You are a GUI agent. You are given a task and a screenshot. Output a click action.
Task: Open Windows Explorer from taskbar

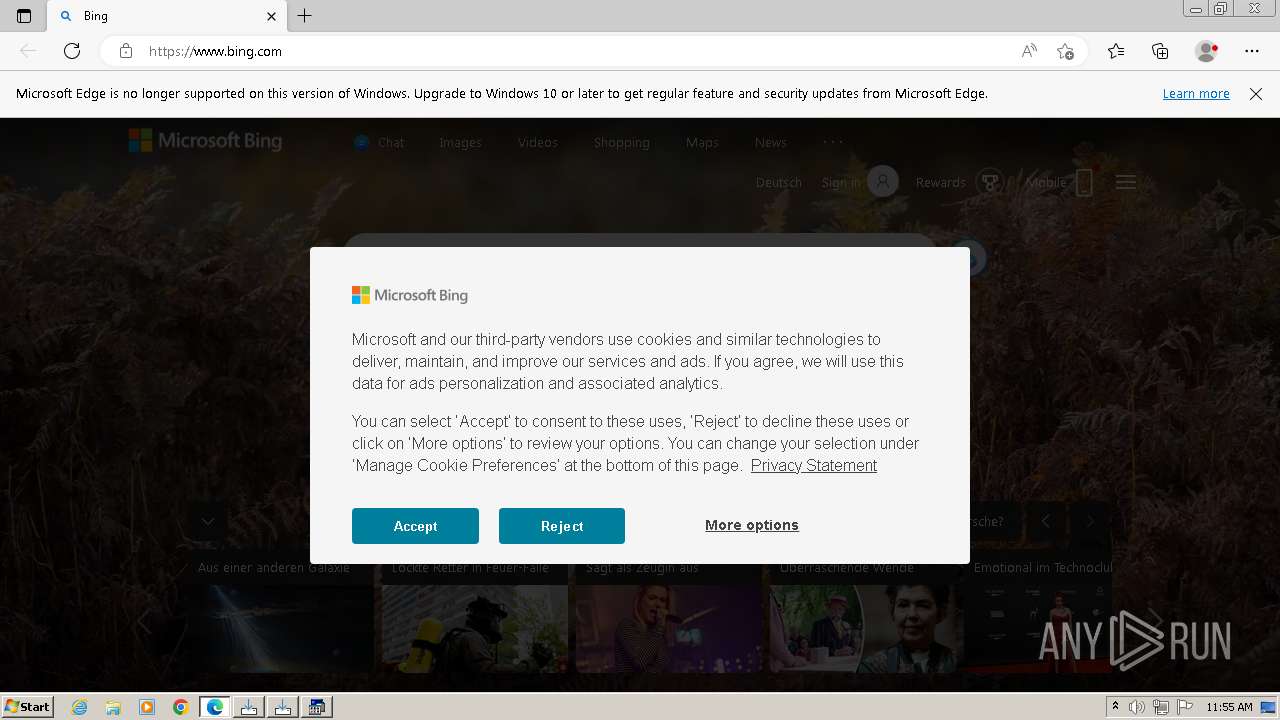(x=113, y=707)
